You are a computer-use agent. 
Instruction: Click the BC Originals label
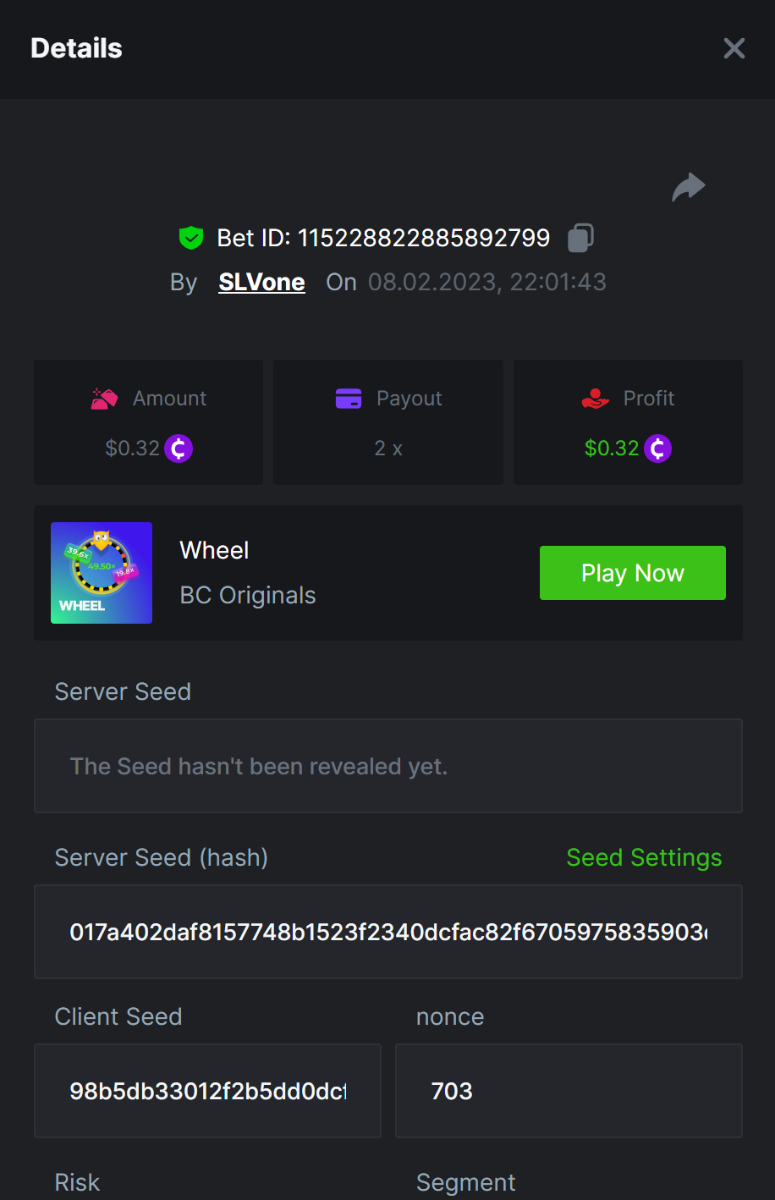(x=248, y=595)
